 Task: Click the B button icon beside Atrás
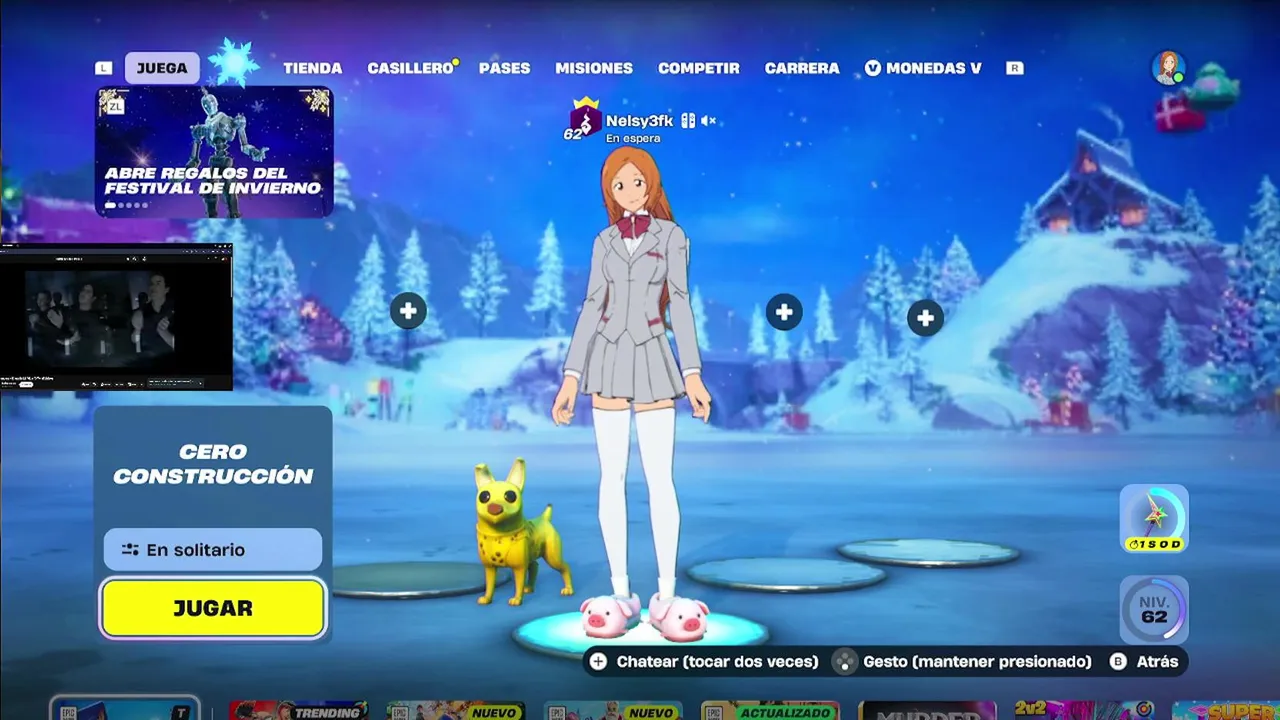click(1118, 661)
